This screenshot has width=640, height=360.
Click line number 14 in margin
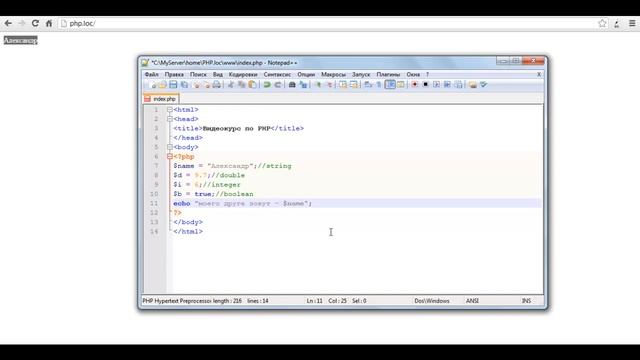[x=154, y=231]
